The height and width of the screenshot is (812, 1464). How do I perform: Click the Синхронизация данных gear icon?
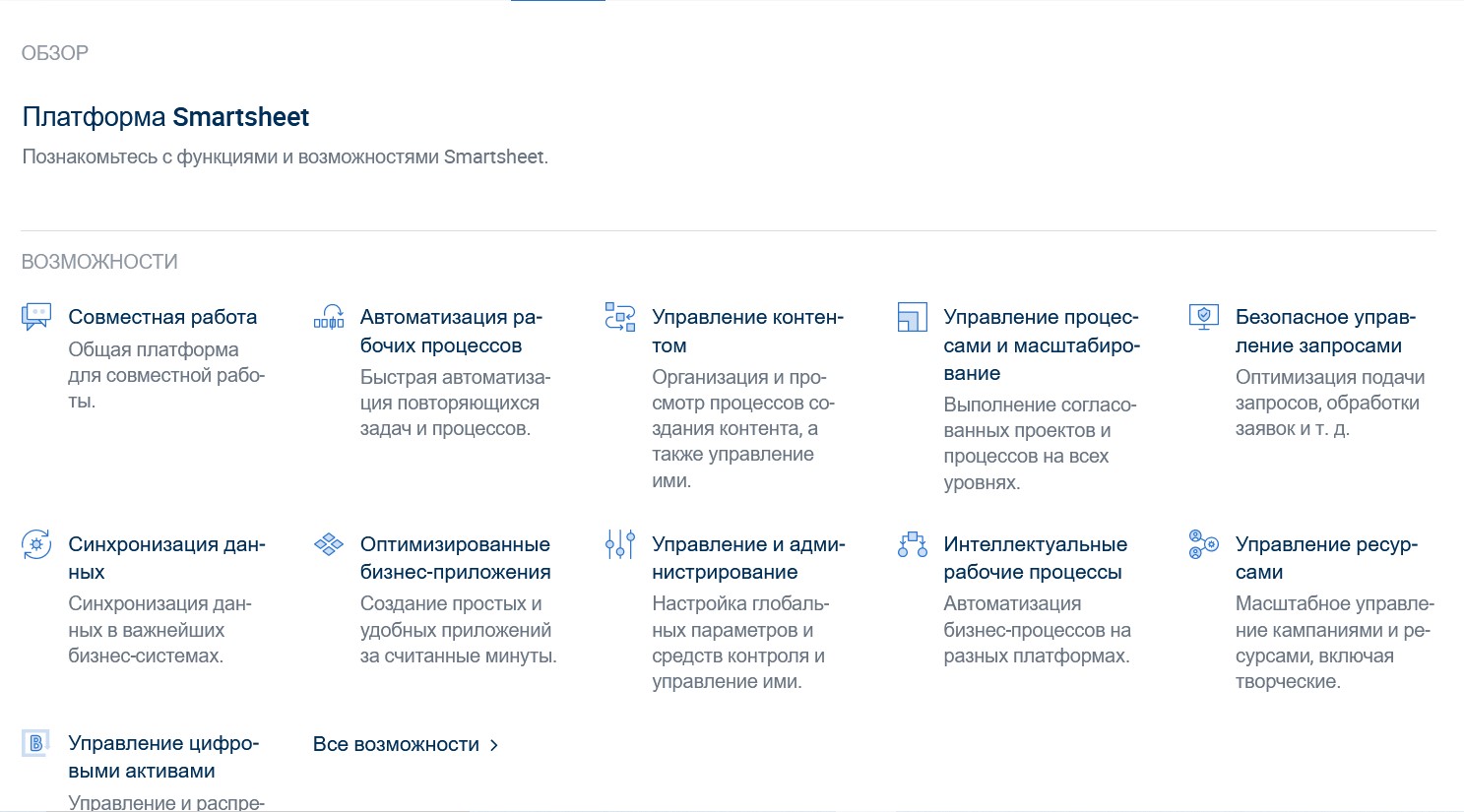[x=36, y=544]
